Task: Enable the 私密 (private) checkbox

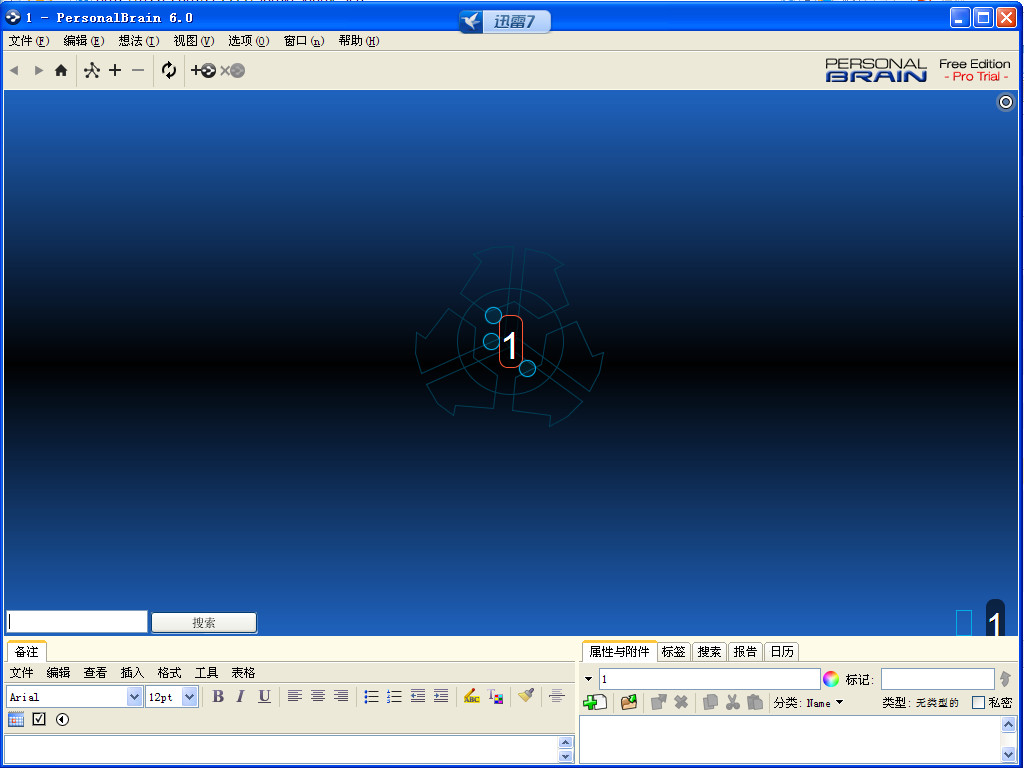Action: point(977,702)
